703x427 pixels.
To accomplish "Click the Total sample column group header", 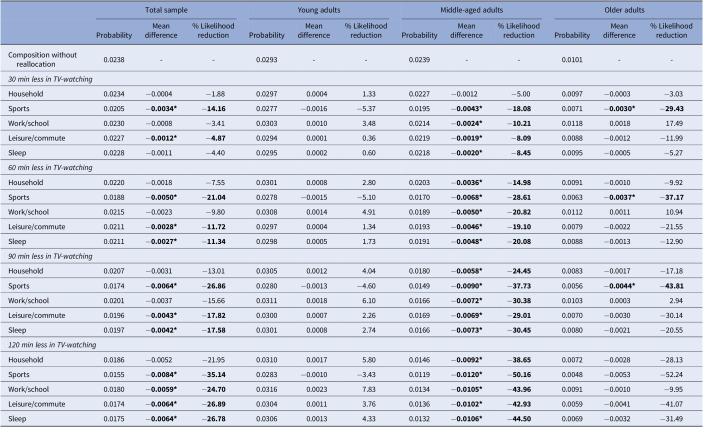I will pos(166,10).
